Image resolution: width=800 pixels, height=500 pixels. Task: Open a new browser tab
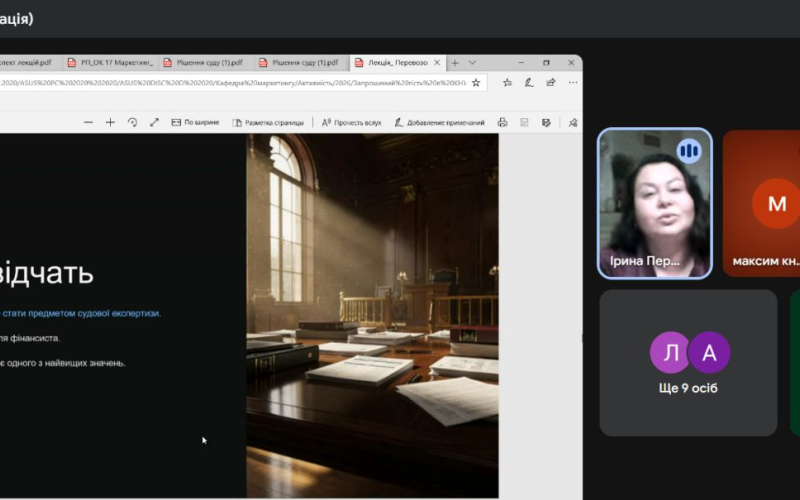point(455,62)
